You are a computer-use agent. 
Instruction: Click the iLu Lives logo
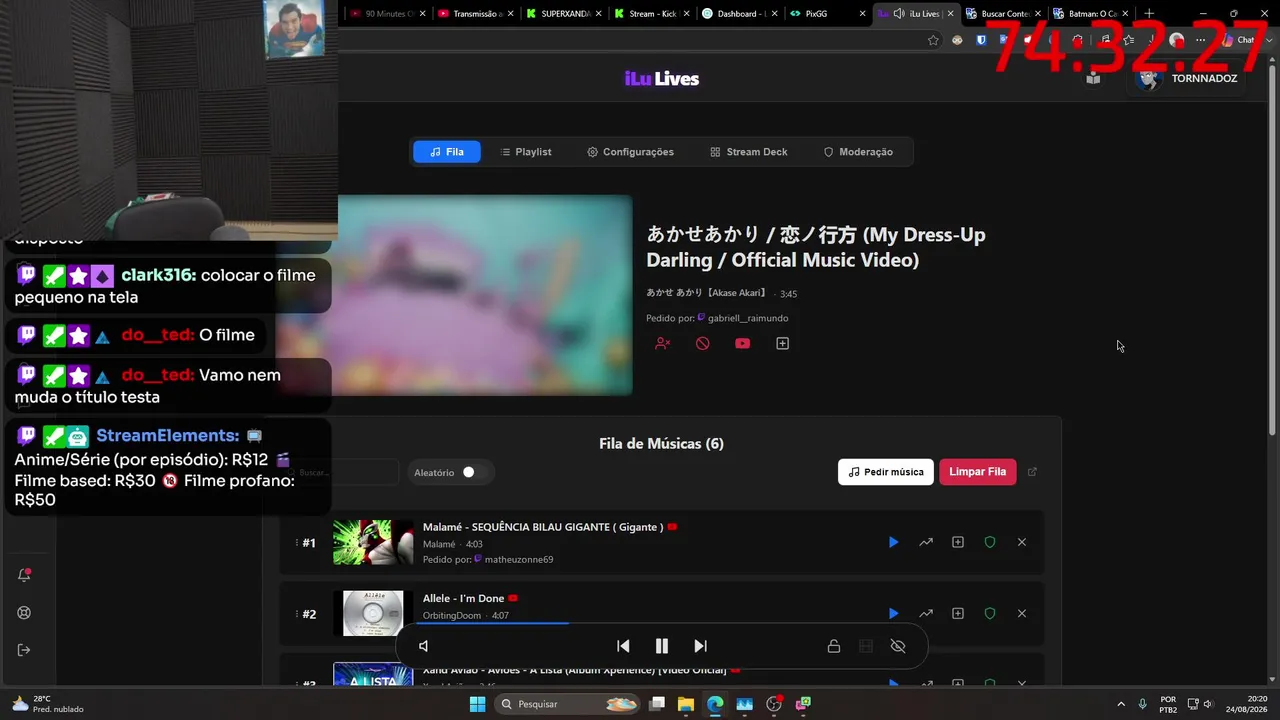click(x=662, y=79)
